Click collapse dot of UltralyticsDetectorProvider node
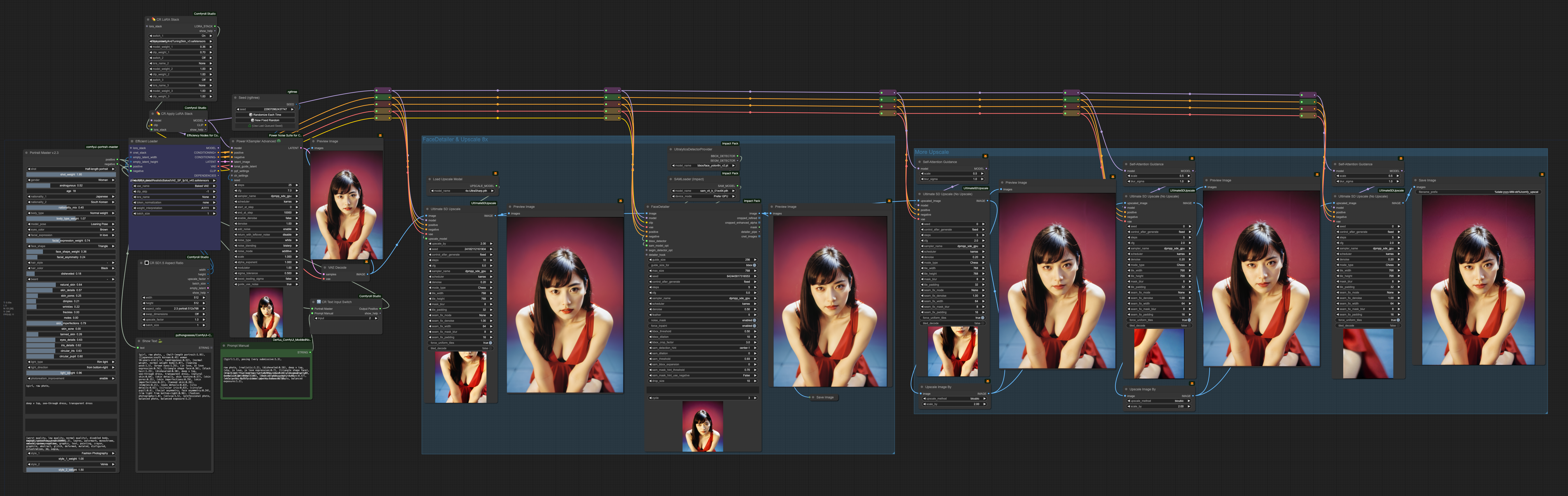 click(671, 149)
